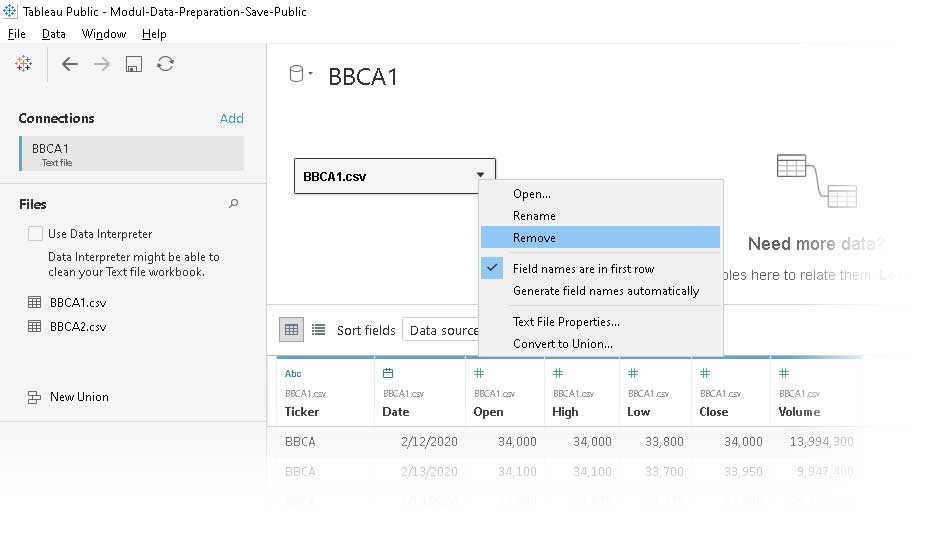Click the save disk icon
This screenshot has width=941, height=540.
(x=134, y=64)
